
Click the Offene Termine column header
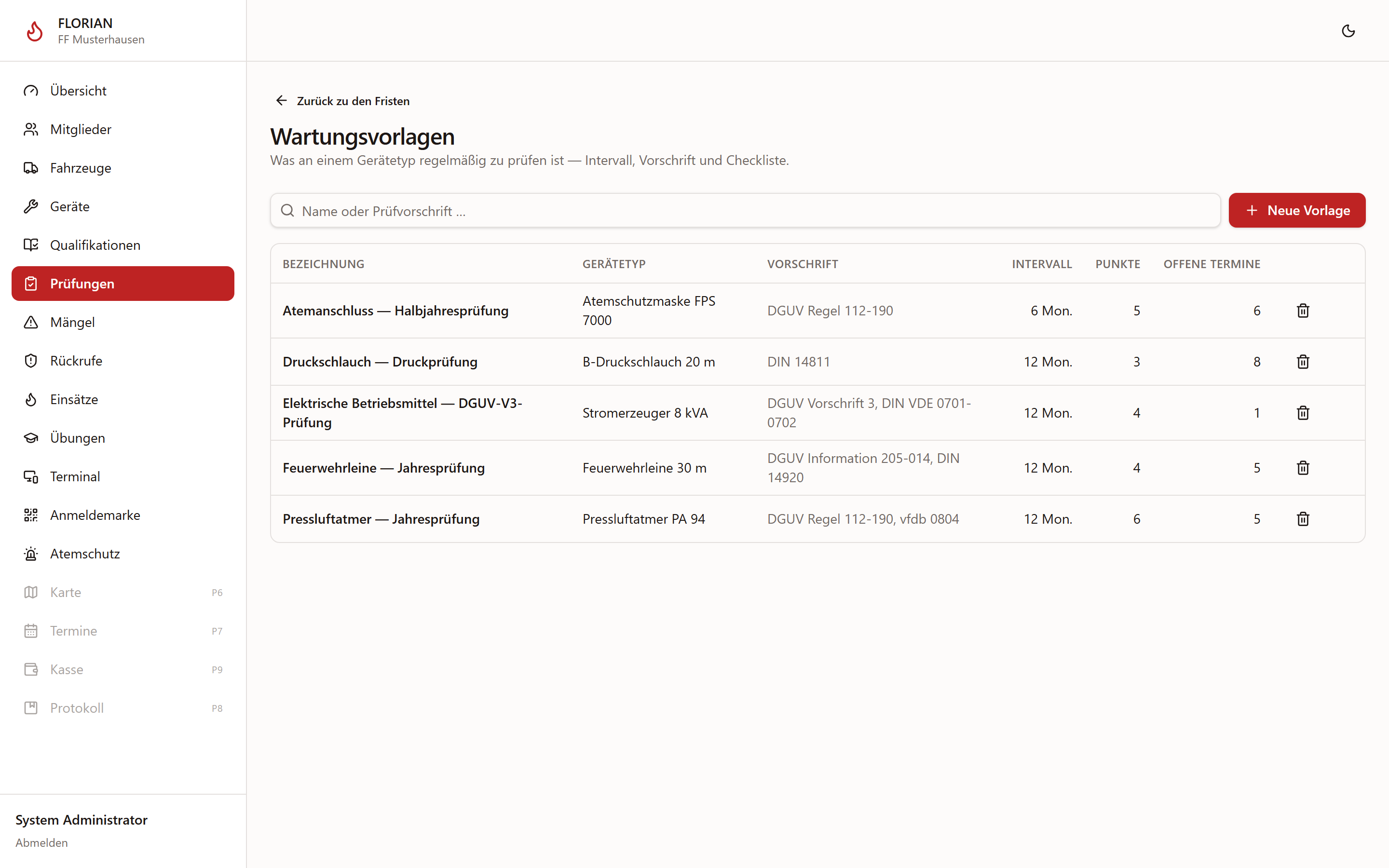click(x=1212, y=264)
